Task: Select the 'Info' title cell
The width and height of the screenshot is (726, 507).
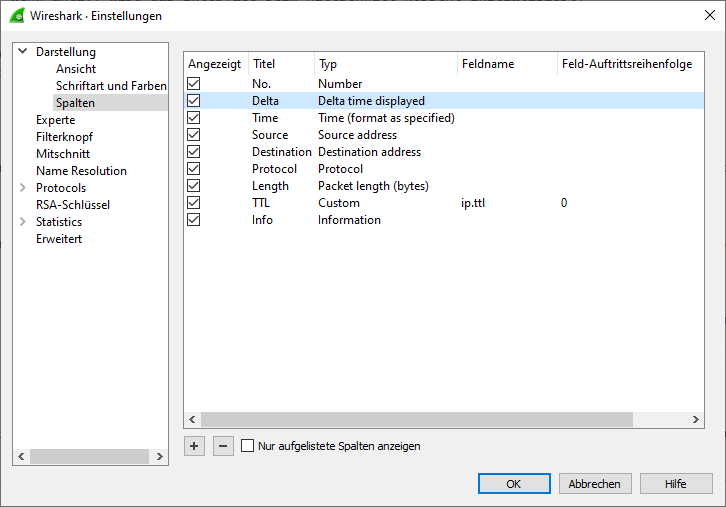Action: point(262,220)
